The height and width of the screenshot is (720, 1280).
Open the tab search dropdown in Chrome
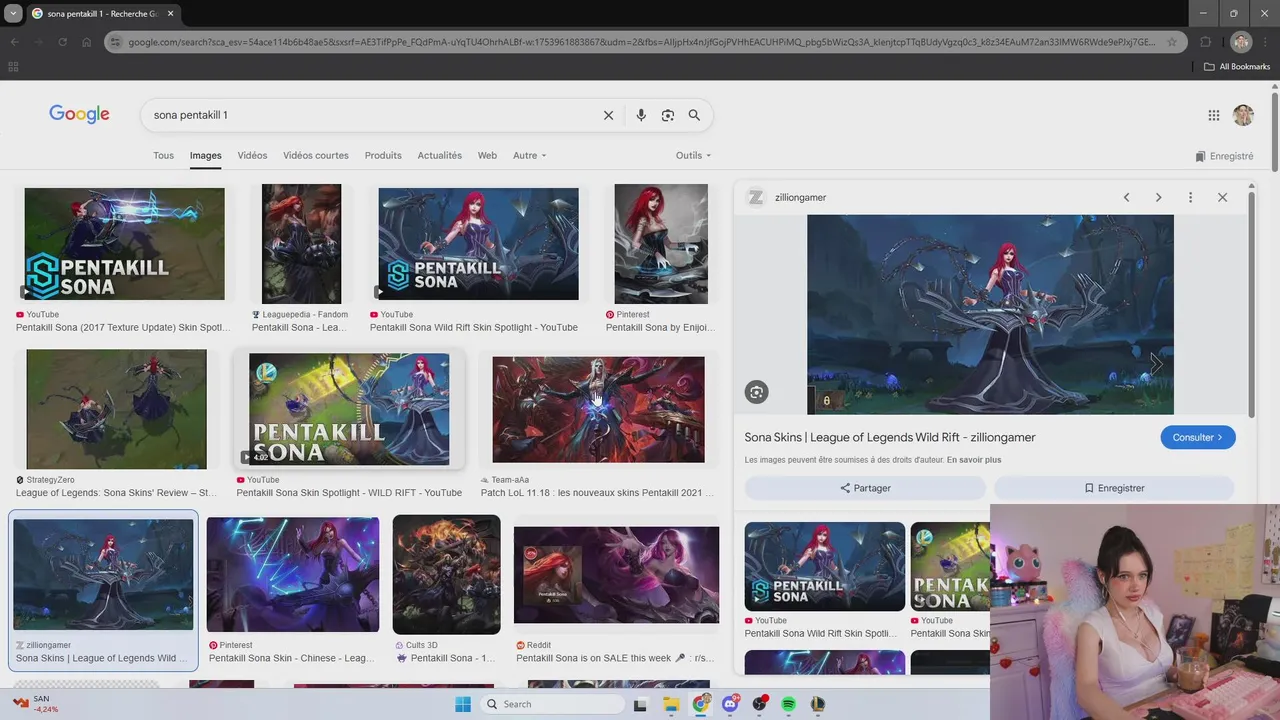coord(13,14)
